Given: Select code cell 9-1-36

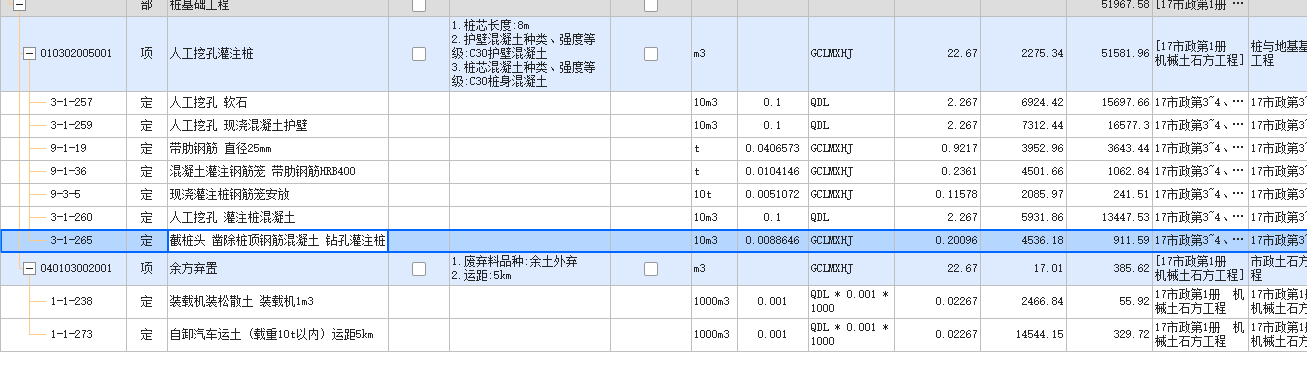Looking at the screenshot, I should (68, 172).
